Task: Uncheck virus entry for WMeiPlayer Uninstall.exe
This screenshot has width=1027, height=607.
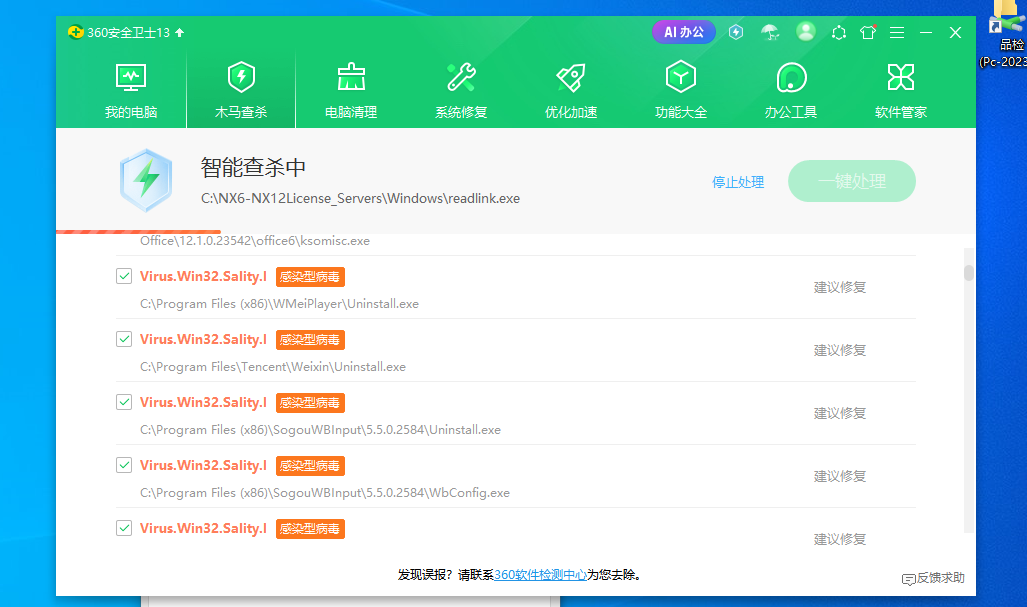Action: [124, 276]
